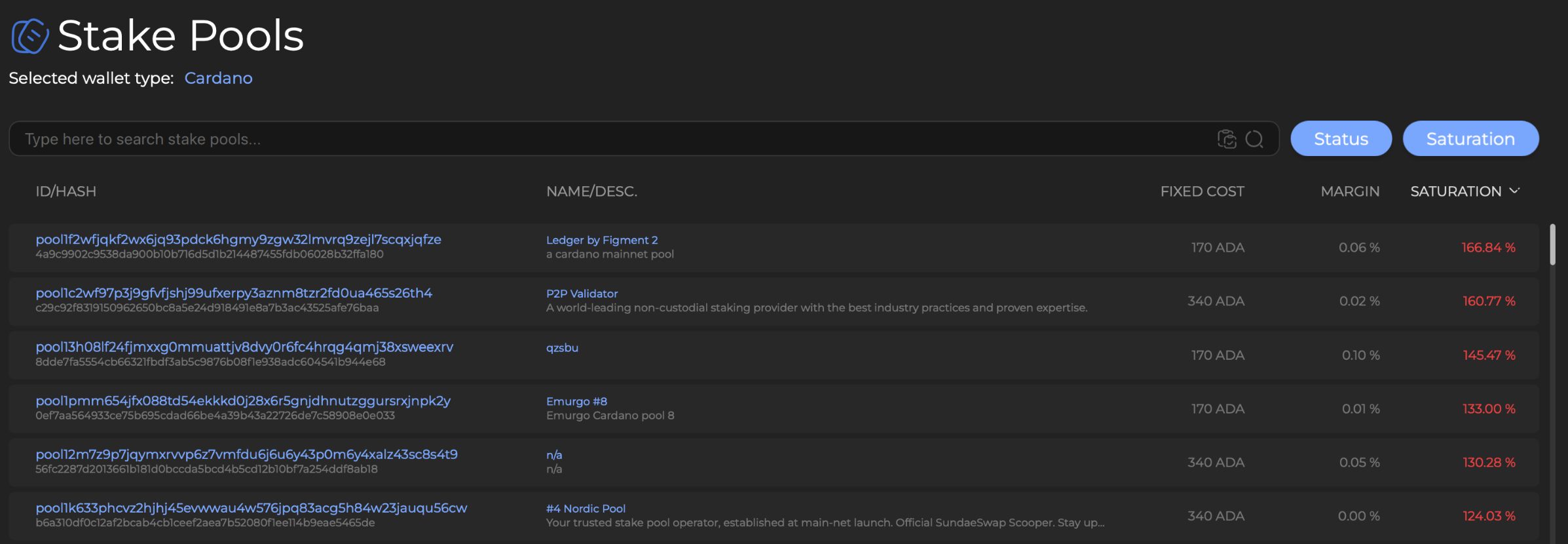Open pool13h08lf24fjmxxg0 pool ID link
1568x544 pixels.
pos(244,347)
